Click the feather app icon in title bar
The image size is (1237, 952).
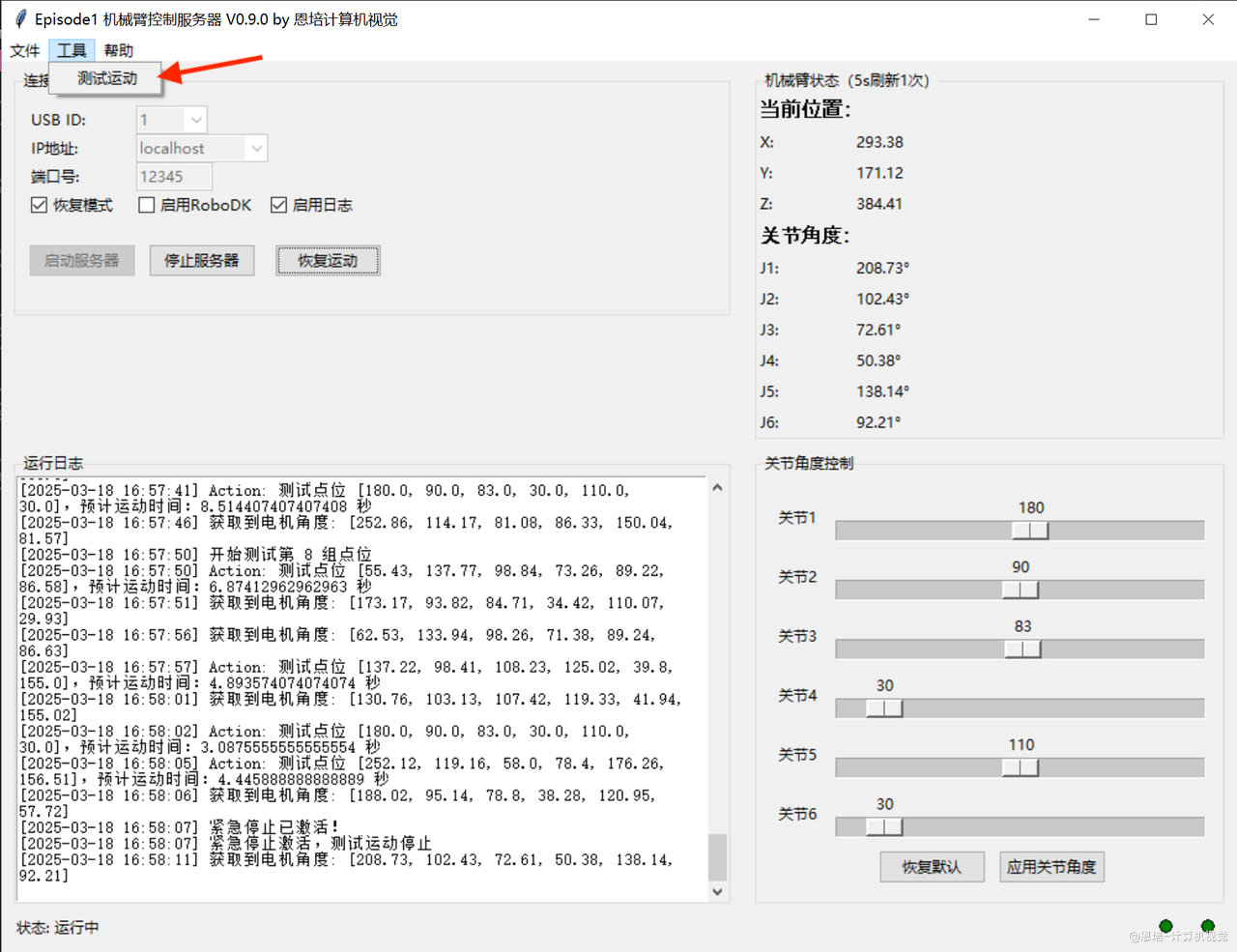20,19
